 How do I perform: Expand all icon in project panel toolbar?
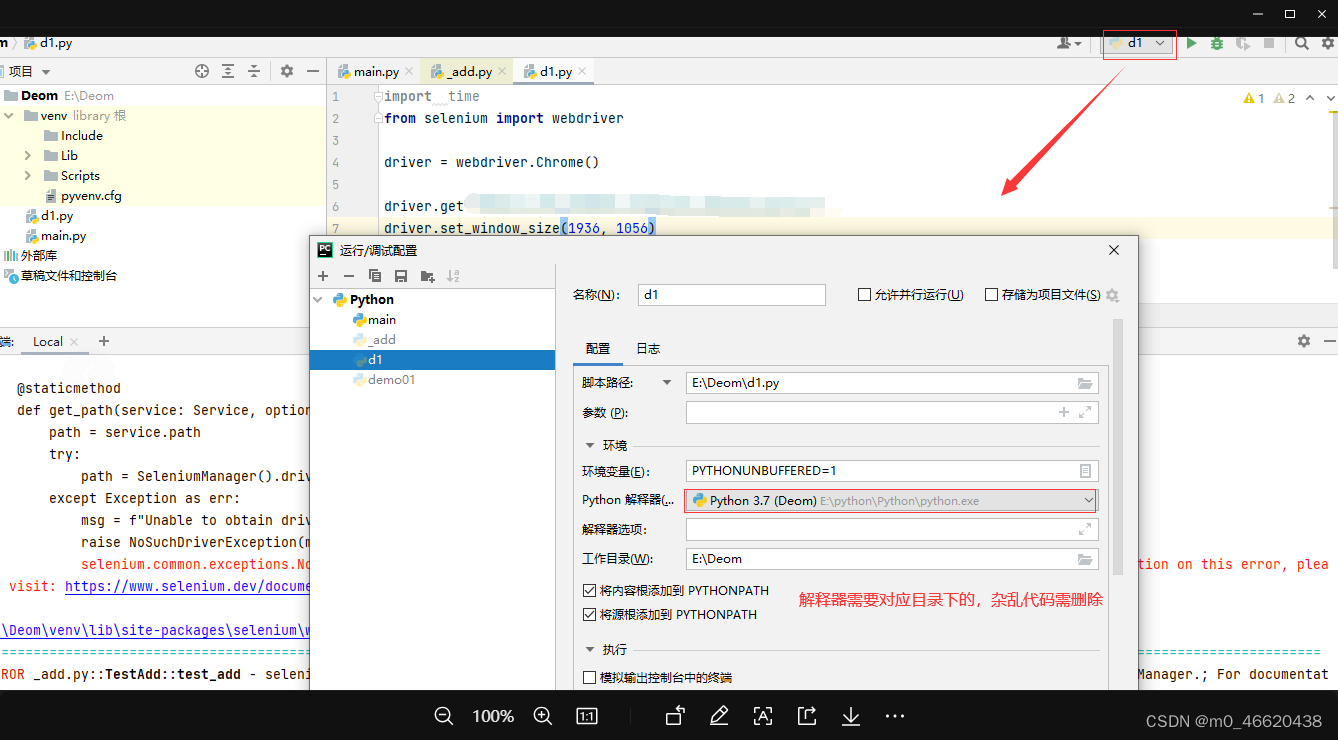point(228,71)
